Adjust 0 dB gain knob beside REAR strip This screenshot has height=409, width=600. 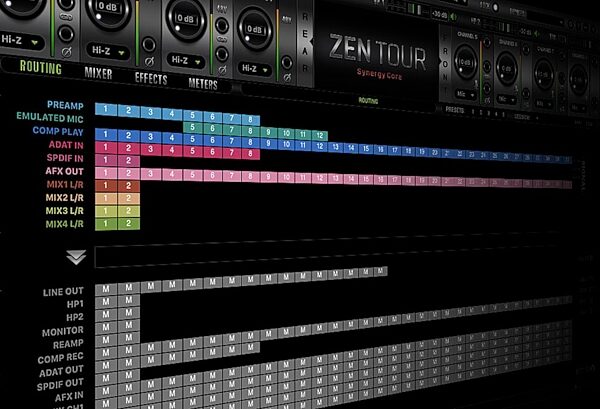tap(254, 29)
